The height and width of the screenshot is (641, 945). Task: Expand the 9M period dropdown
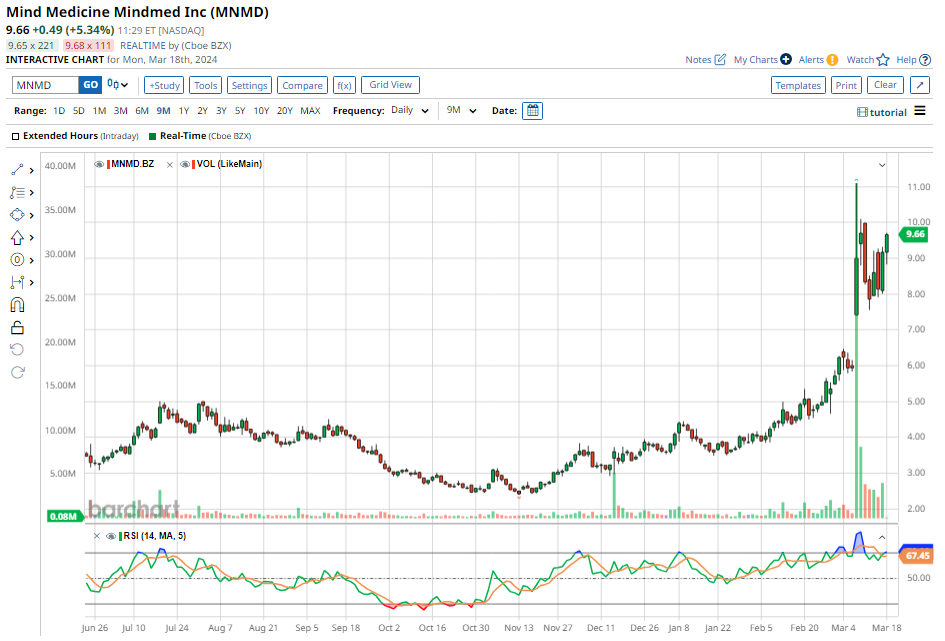coord(462,111)
